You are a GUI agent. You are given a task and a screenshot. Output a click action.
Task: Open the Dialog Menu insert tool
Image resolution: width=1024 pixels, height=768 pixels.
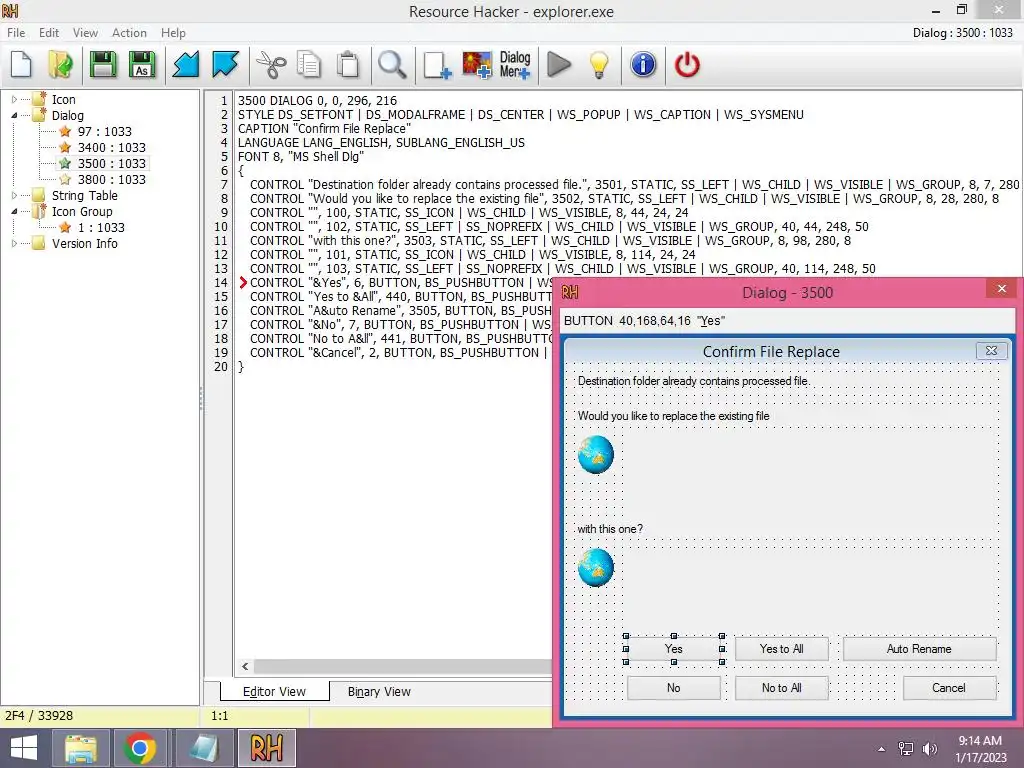coord(515,65)
